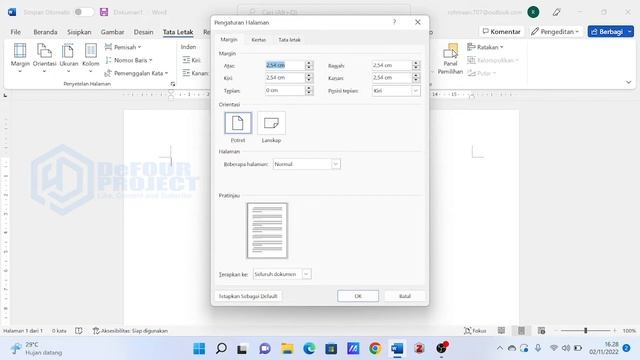Open Google Chrome from the taskbar
Screen dimensions: 640x360
(x=375, y=349)
